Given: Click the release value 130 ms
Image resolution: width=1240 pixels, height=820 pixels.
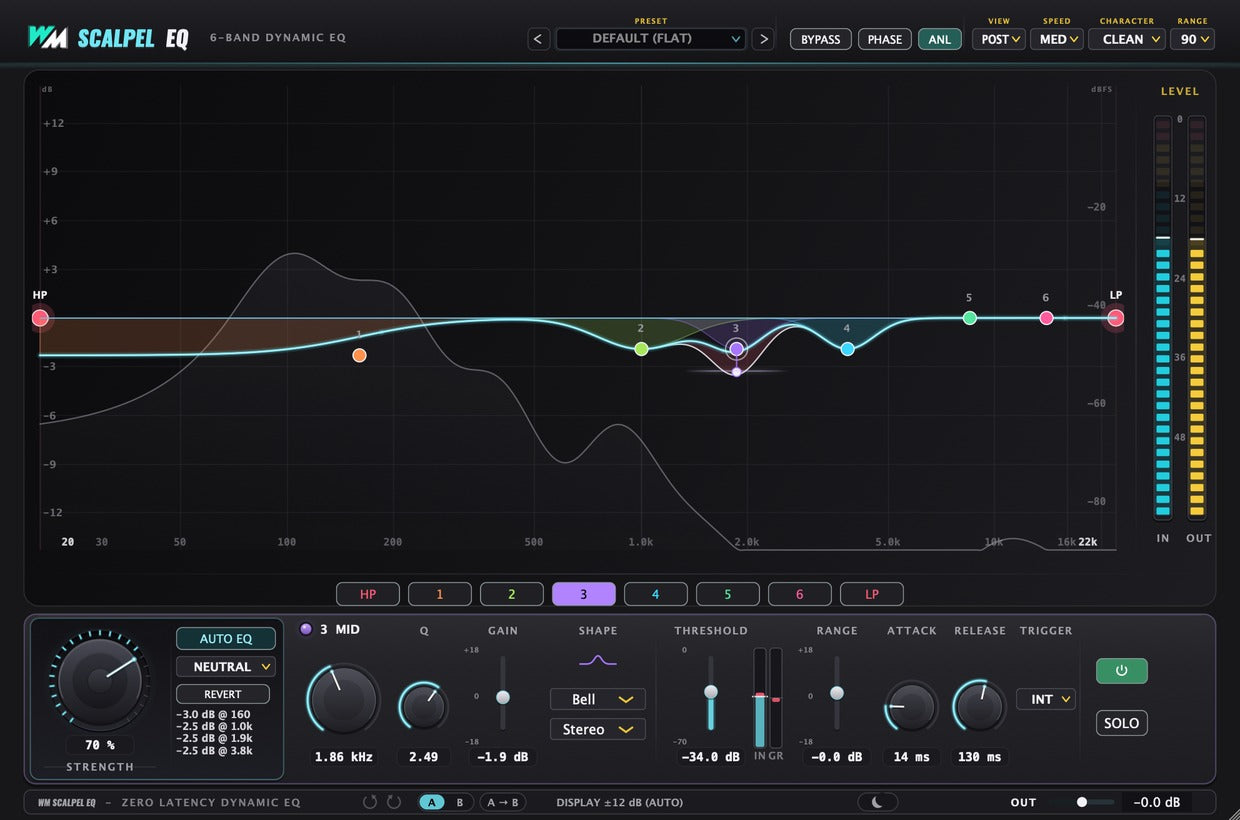Looking at the screenshot, I should [x=979, y=757].
